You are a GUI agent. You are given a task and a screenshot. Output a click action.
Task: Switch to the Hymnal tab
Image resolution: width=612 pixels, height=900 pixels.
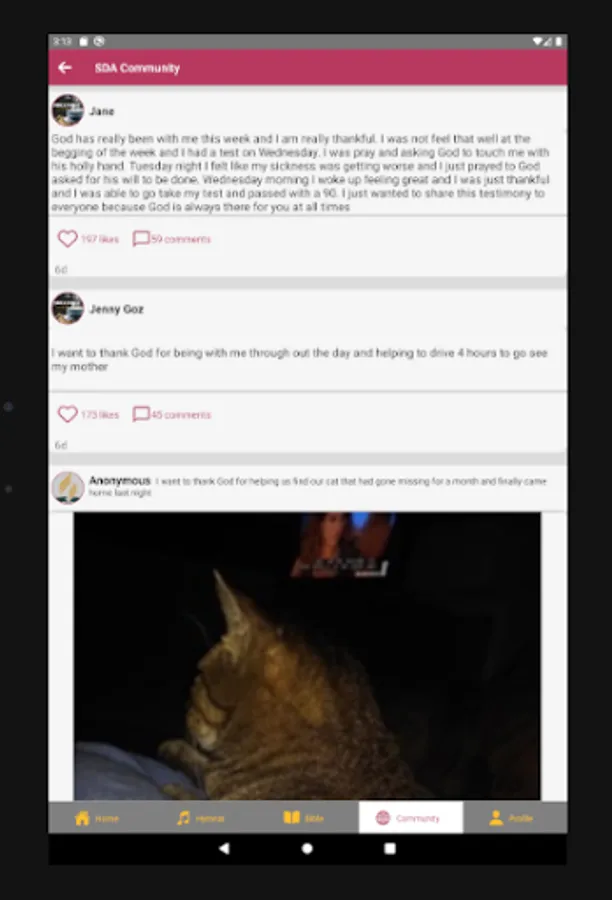(x=200, y=818)
